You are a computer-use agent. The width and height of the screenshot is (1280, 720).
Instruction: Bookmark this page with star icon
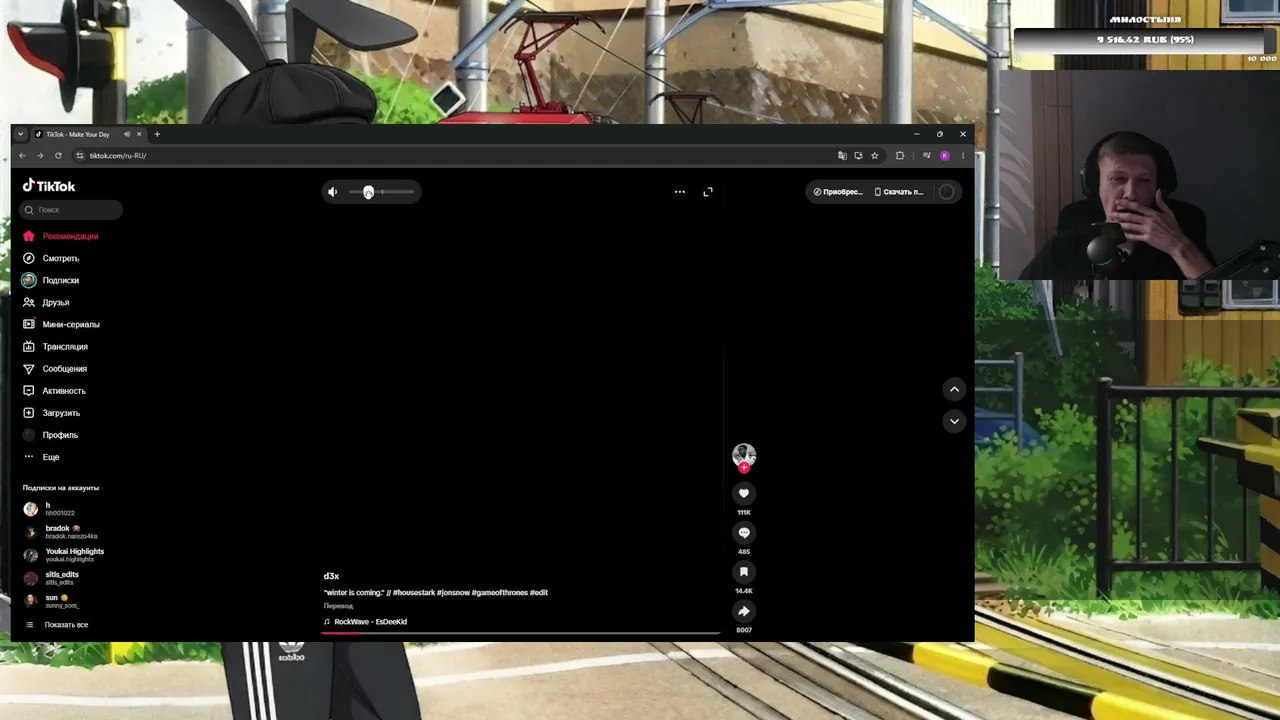tap(874, 156)
